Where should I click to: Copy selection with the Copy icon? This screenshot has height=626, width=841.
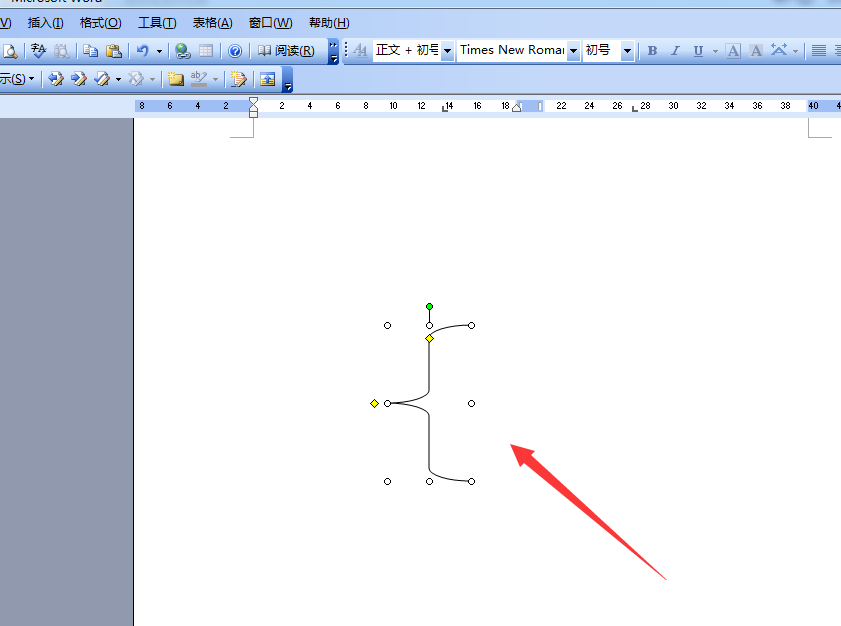point(90,51)
